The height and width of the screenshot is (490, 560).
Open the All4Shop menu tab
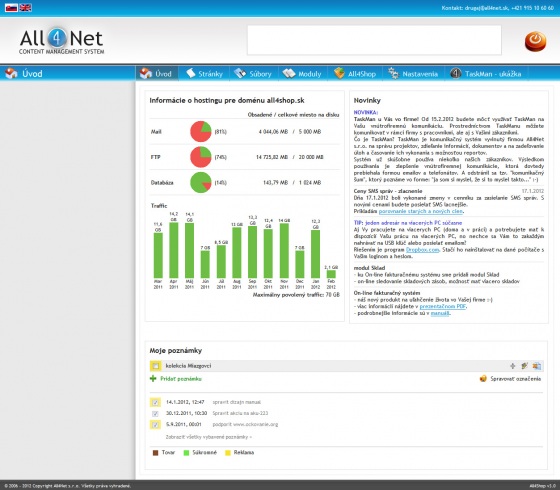(x=355, y=74)
